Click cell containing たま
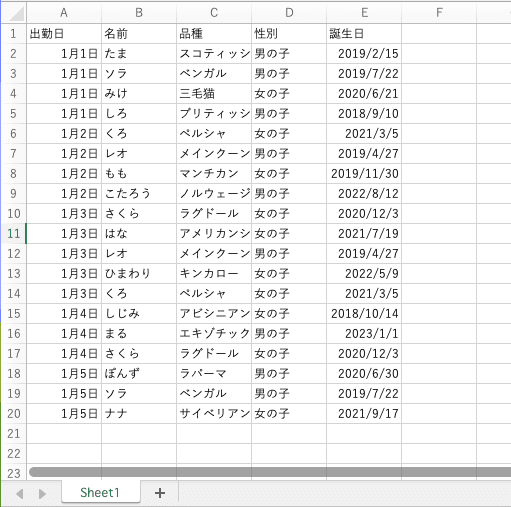Viewport: 511px width, 507px height. pos(139,53)
